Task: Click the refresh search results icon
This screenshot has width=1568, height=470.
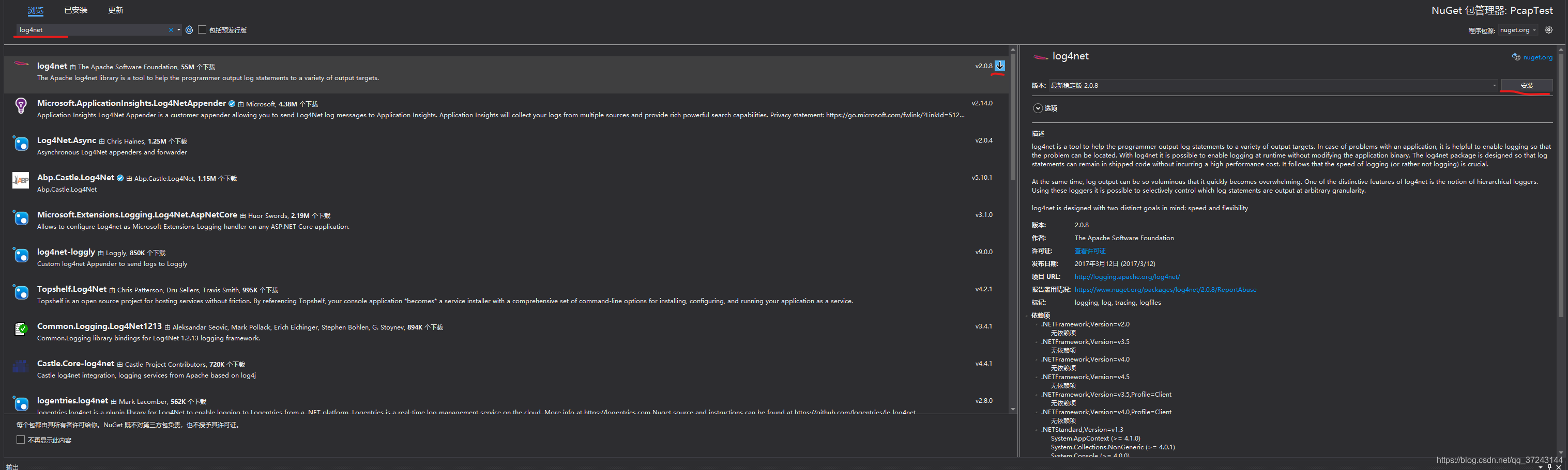Action: point(189,30)
